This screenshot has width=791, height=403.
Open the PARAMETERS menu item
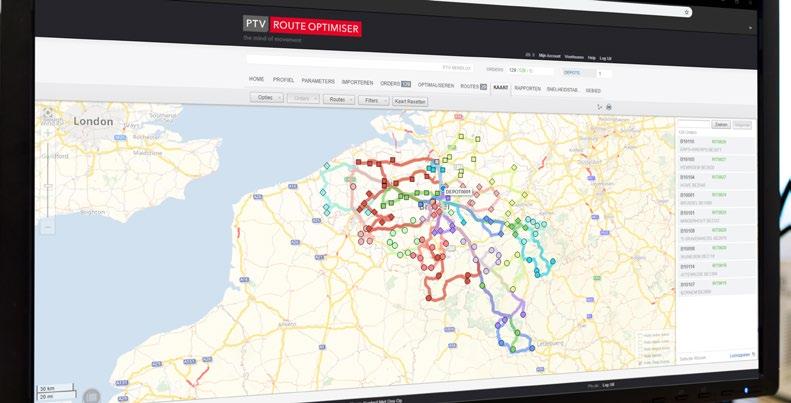318,81
